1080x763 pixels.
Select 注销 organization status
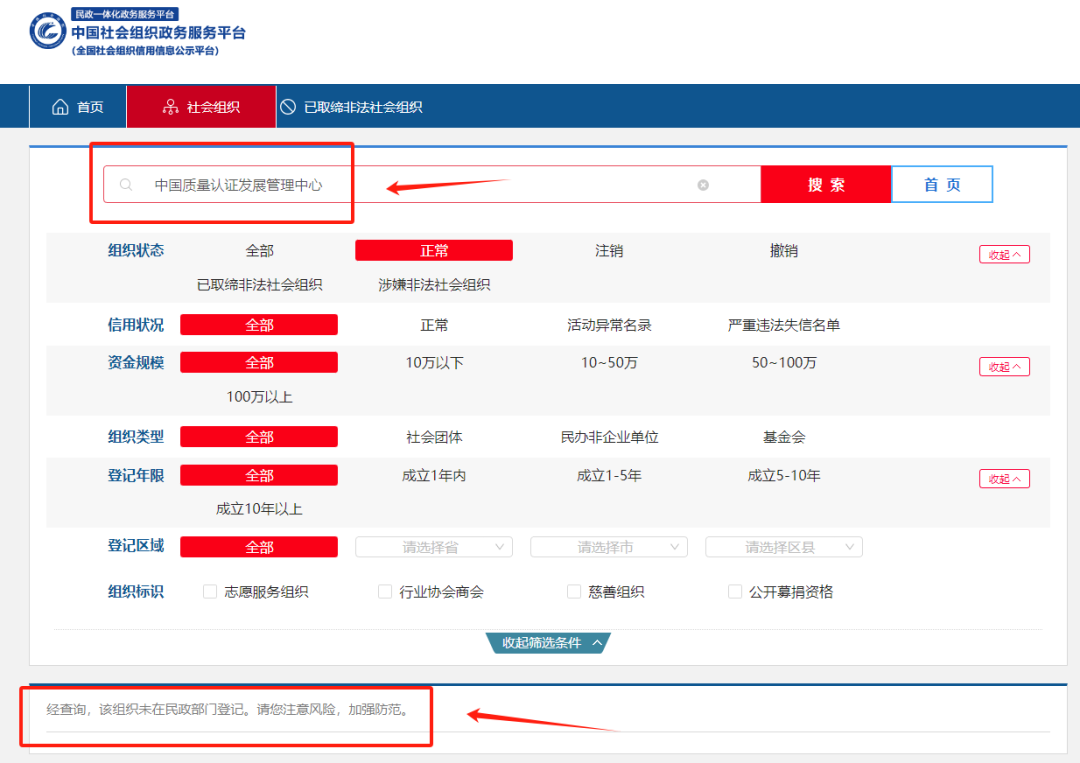609,251
